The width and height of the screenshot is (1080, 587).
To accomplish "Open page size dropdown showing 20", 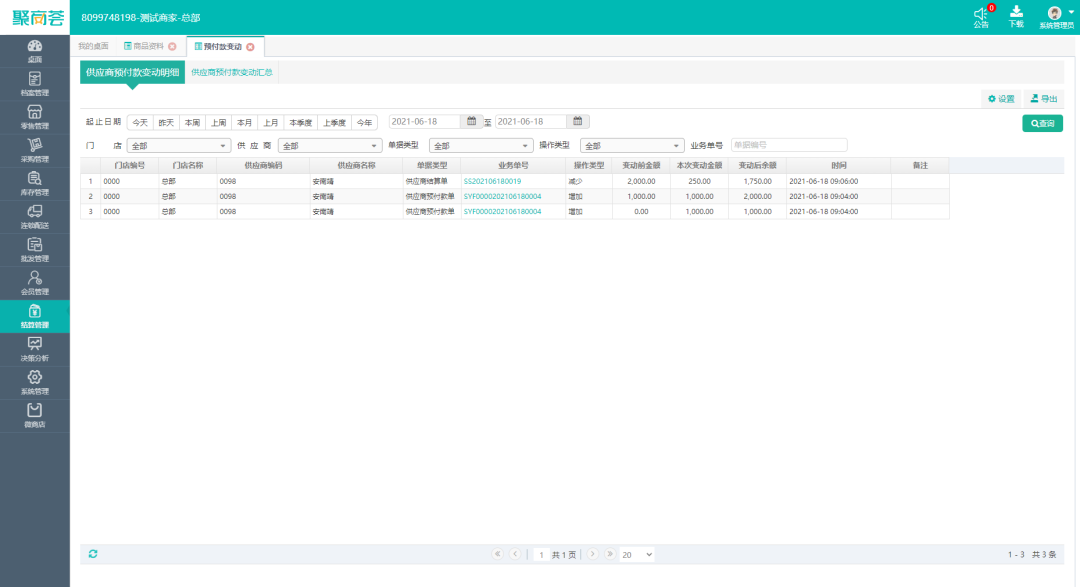I will click(637, 554).
